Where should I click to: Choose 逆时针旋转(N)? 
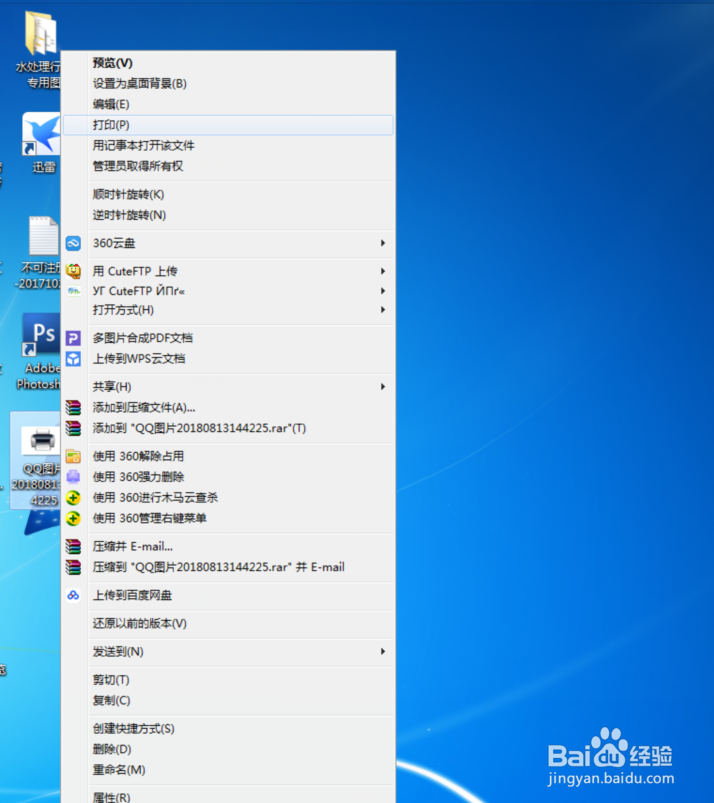[228, 215]
